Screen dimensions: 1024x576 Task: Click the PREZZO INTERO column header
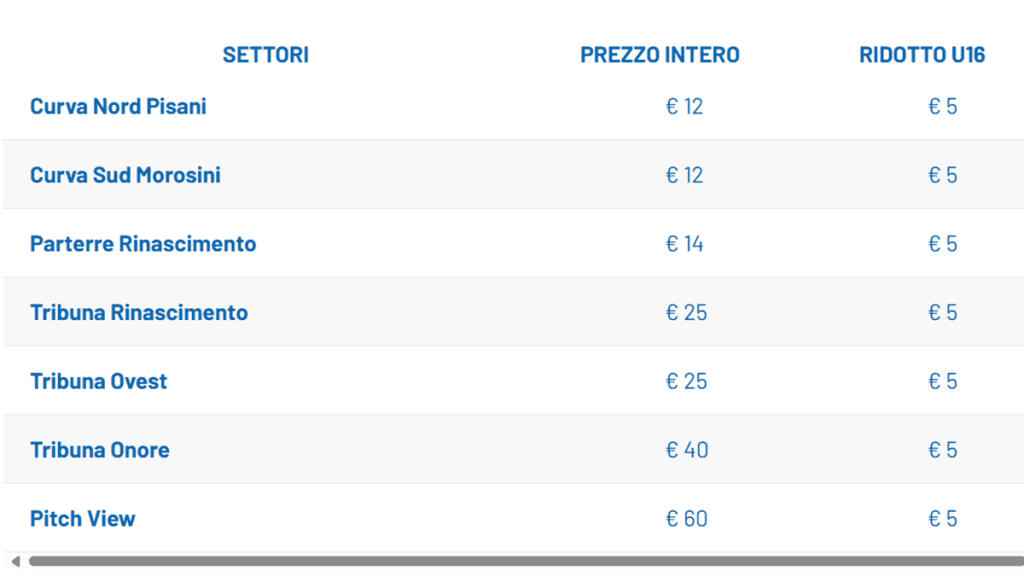(660, 55)
